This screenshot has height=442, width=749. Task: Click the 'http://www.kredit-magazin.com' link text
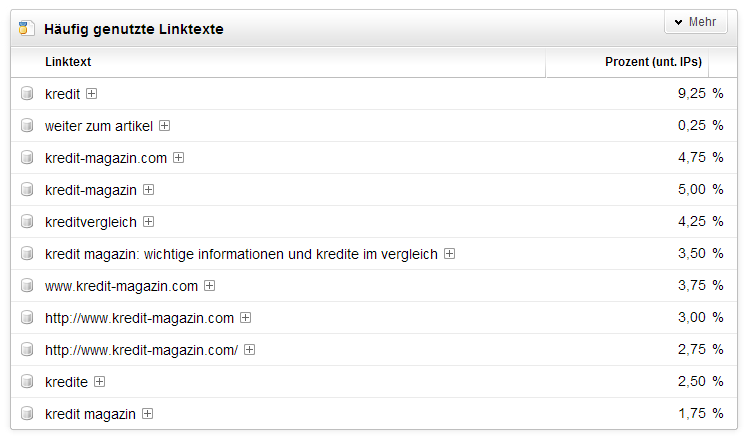coord(139,318)
